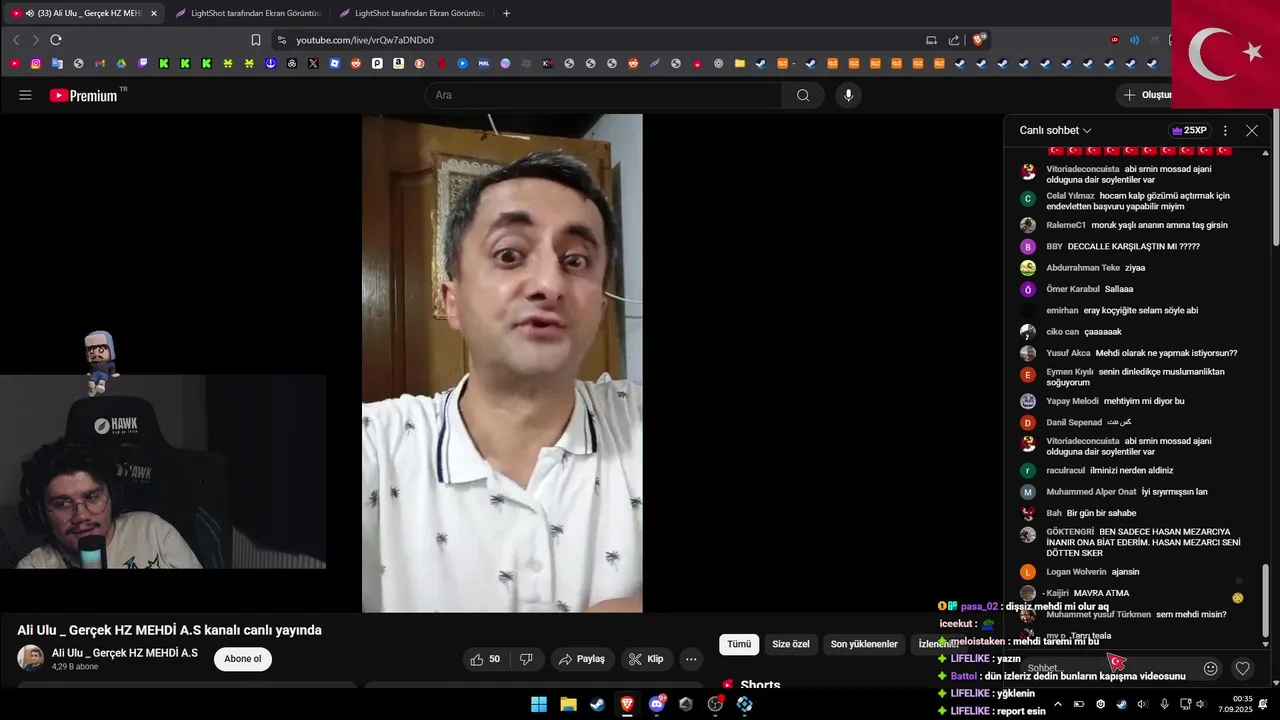
Task: Open Twitch bookmark in bookmarks bar
Action: [x=143, y=63]
